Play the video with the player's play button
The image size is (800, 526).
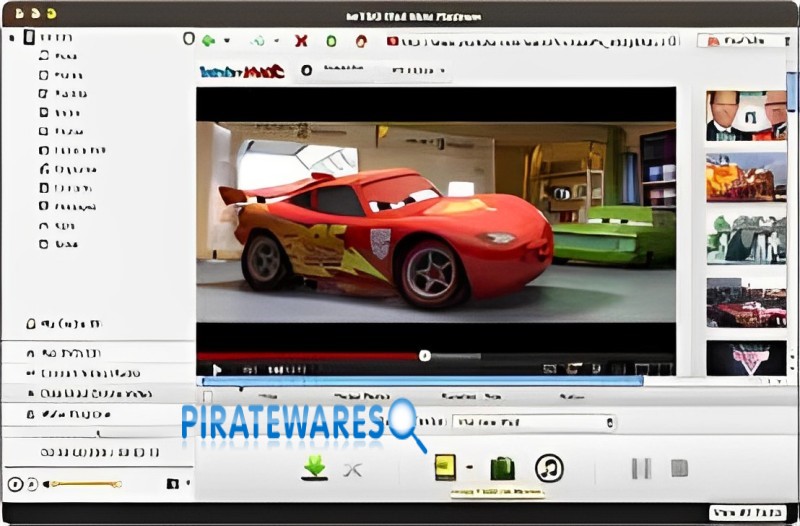point(217,369)
